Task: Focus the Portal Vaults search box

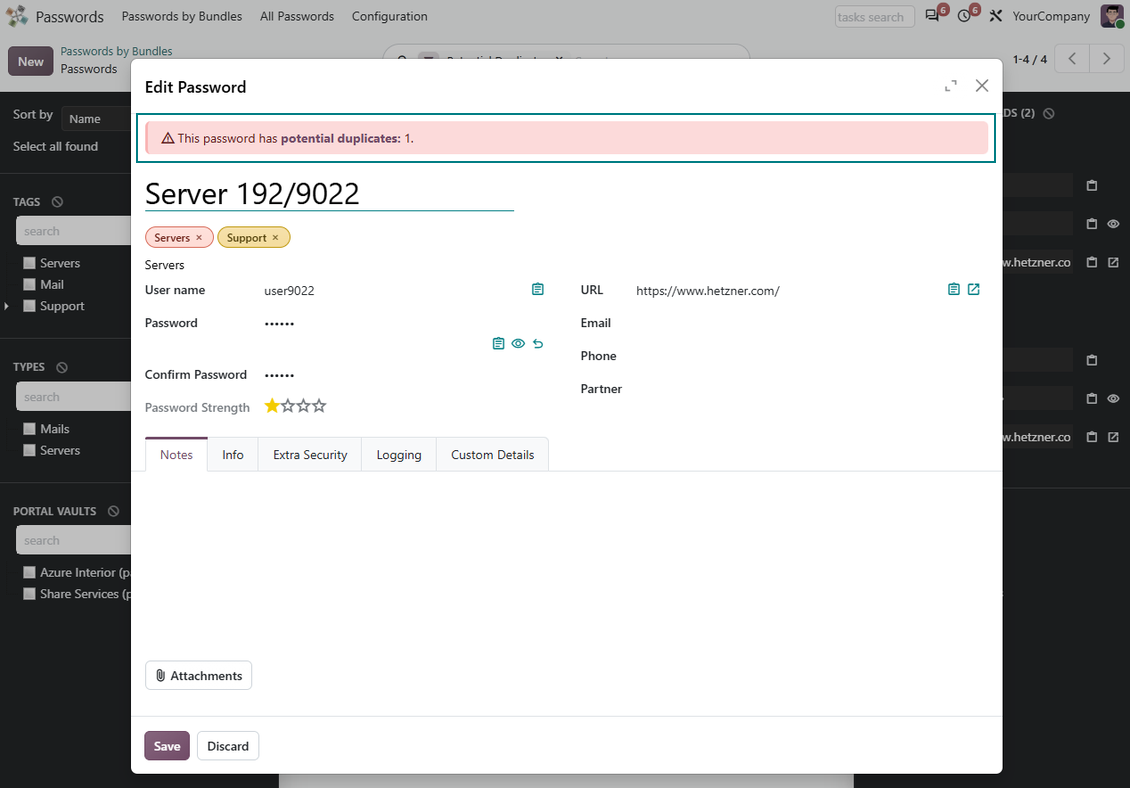Action: pyautogui.click(x=74, y=540)
